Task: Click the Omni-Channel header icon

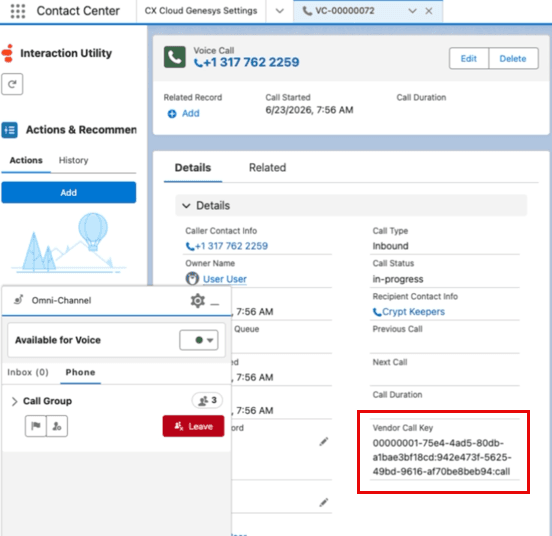Action: tap(18, 300)
